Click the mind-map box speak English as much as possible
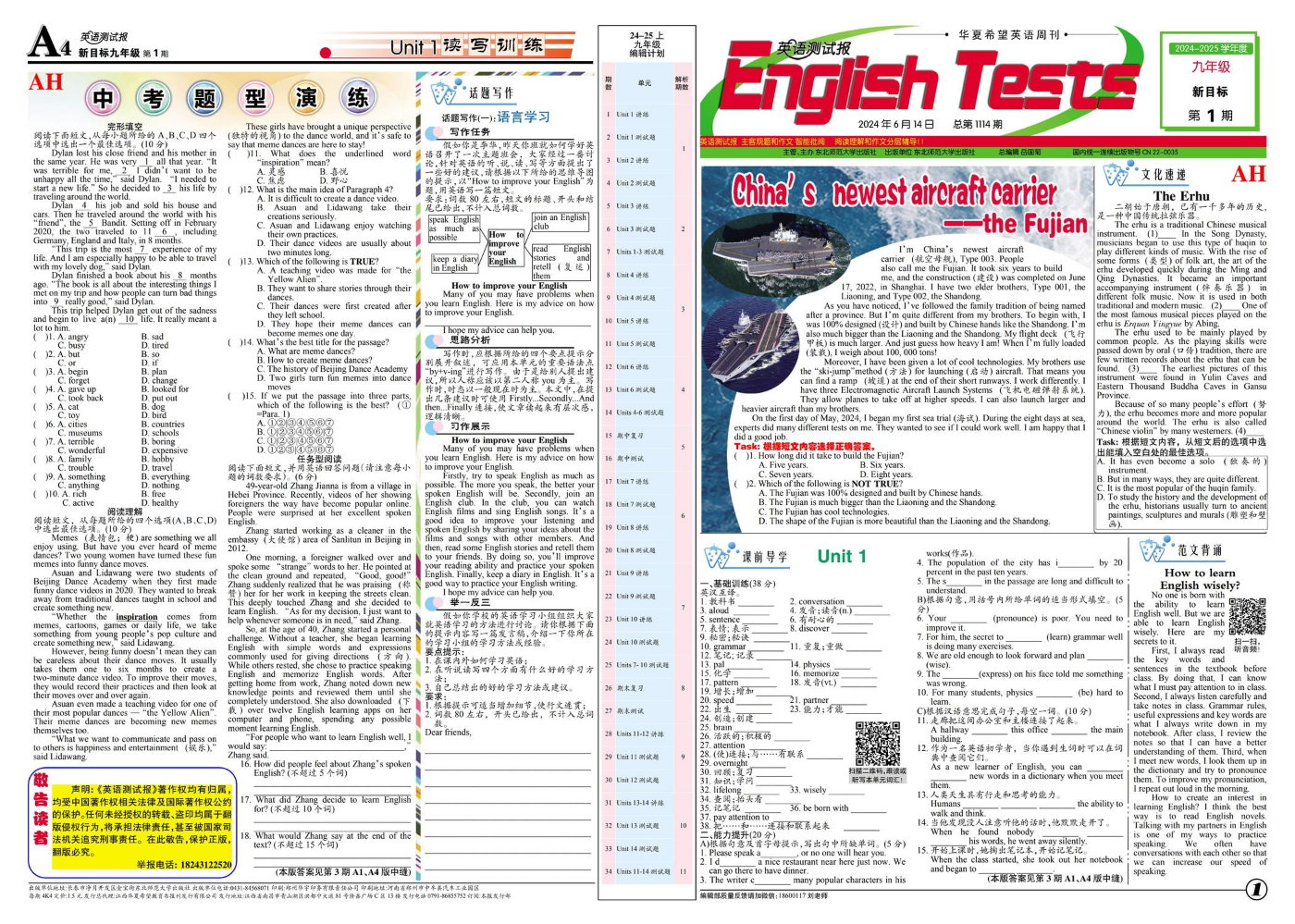The image size is (1295, 924). pyautogui.click(x=453, y=228)
